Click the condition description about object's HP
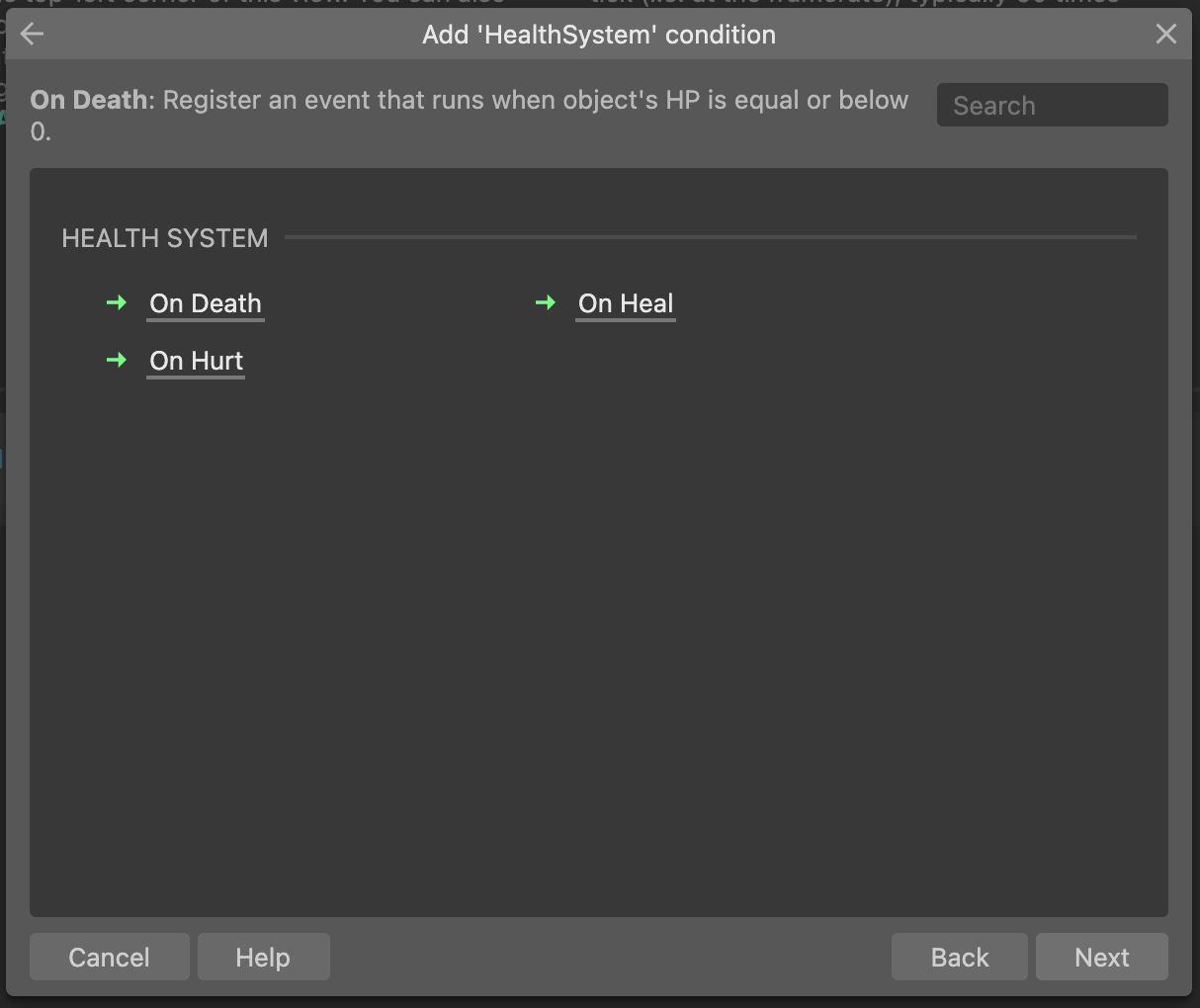1200x1008 pixels. point(534,101)
